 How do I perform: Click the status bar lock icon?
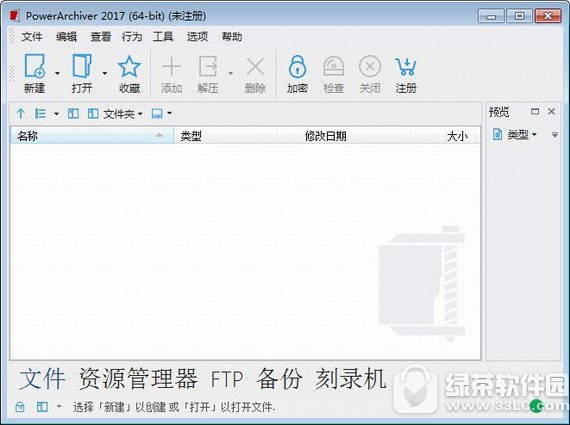pos(20,407)
